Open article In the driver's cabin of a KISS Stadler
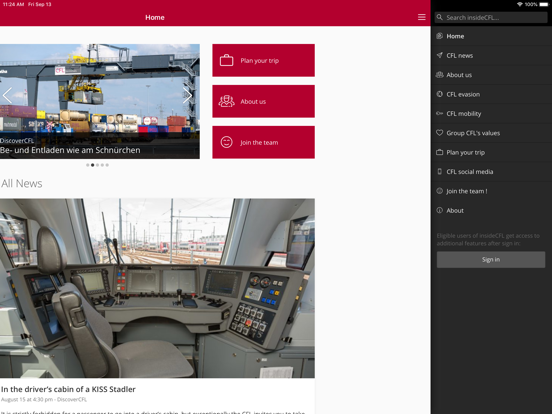The width and height of the screenshot is (552, 414). 68,389
